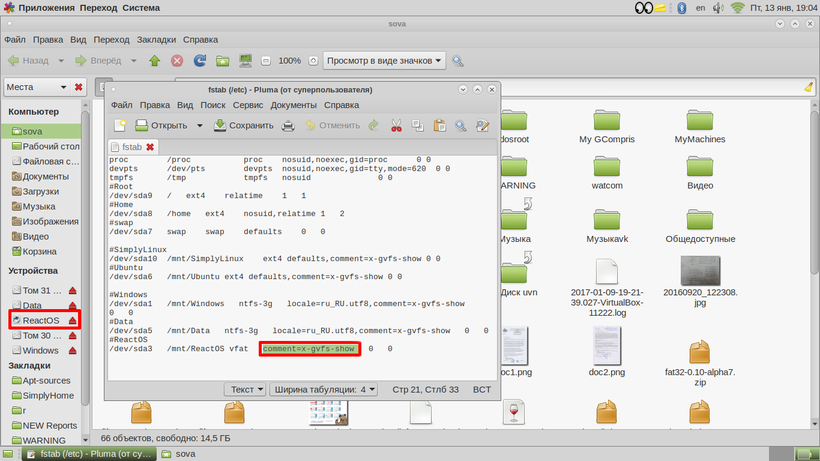Click the home folder toolbar icon
The image size is (820, 461).
(223, 61)
